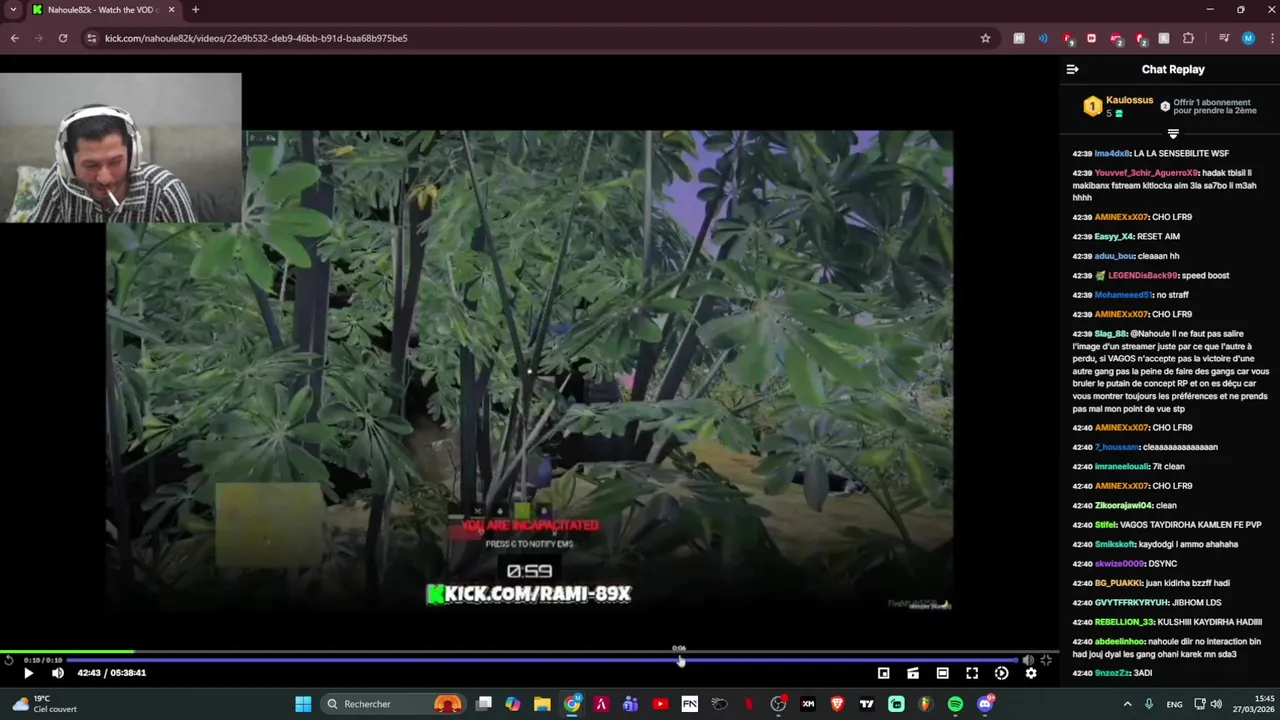Open the XM app in taskbar
This screenshot has width=1280, height=720.
pyautogui.click(x=808, y=704)
